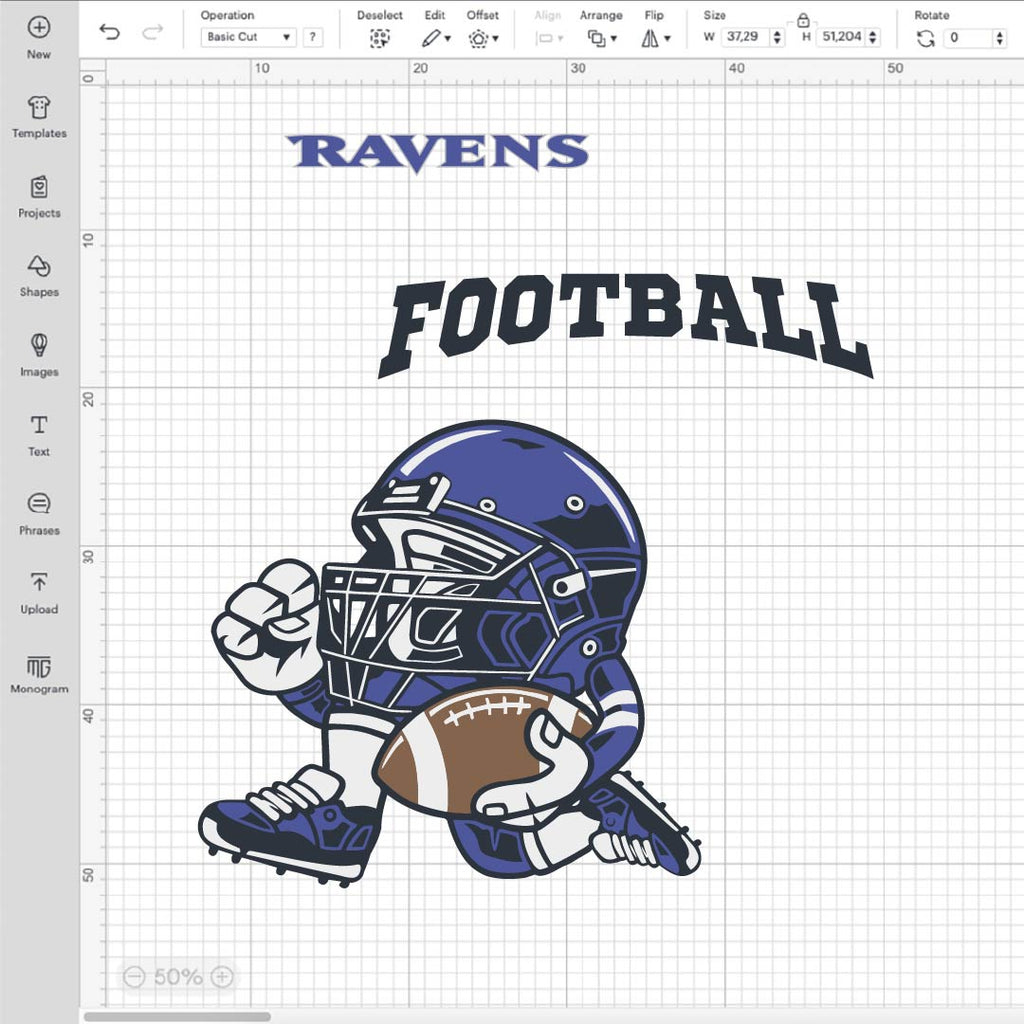Click the New project plus icon
Screen dimensions: 1024x1024
tap(38, 28)
